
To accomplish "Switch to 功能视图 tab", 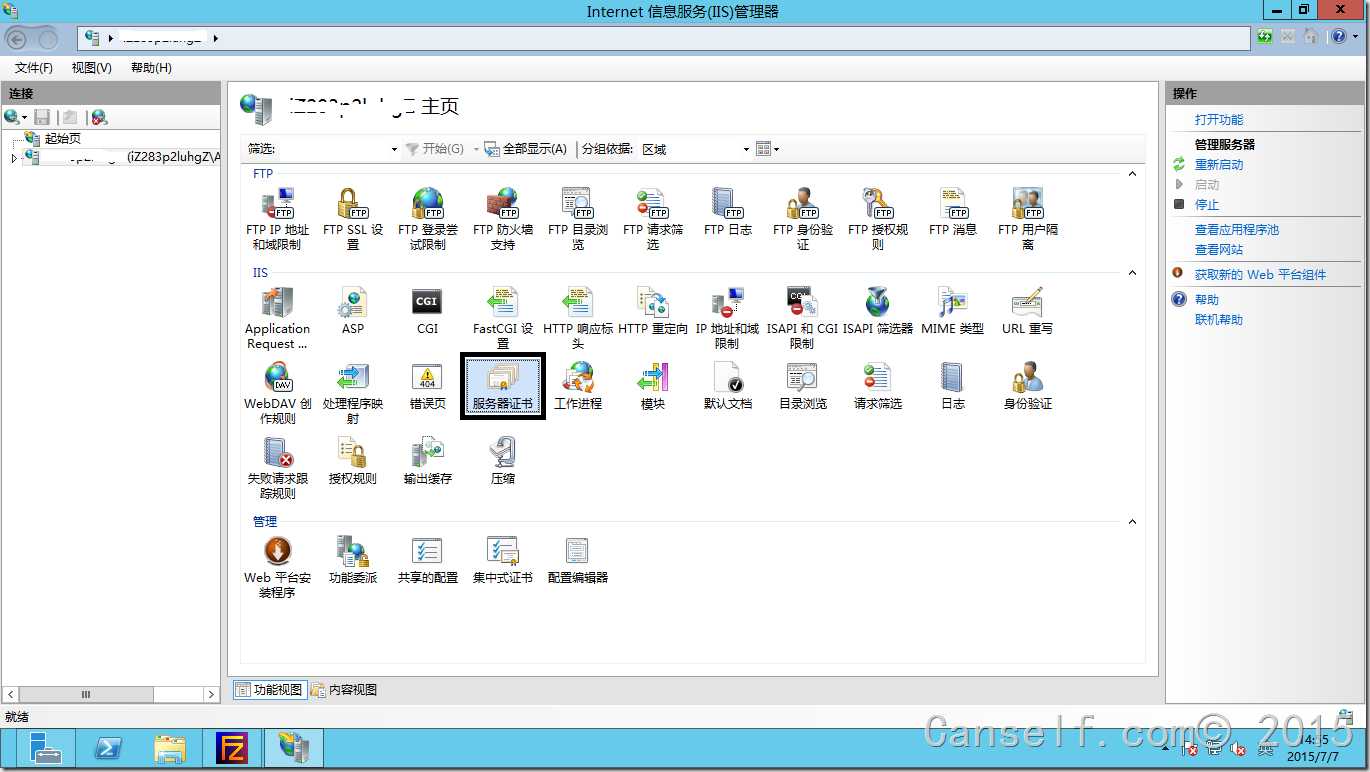I will (x=269, y=690).
